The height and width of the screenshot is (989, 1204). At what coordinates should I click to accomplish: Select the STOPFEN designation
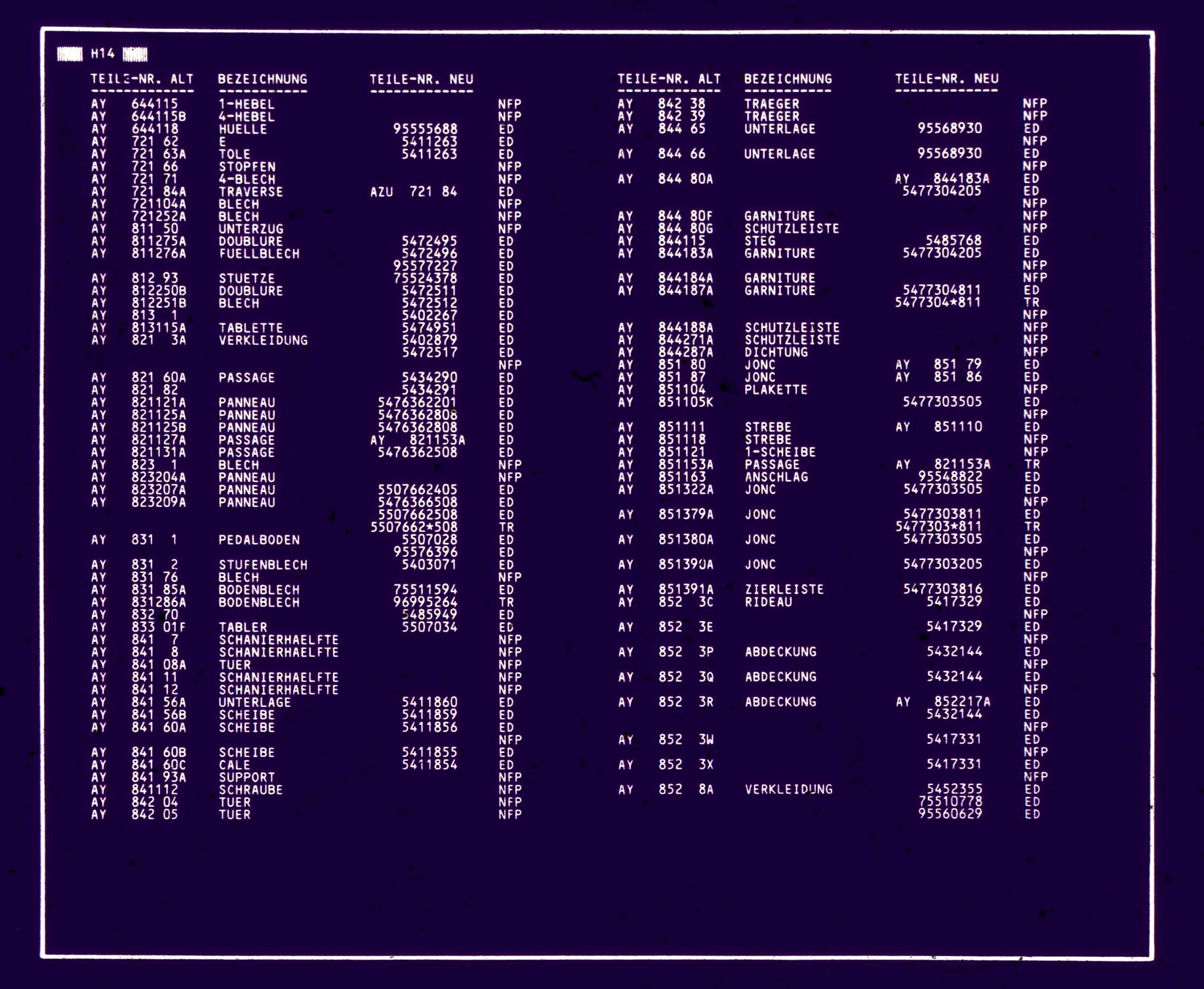(247, 167)
